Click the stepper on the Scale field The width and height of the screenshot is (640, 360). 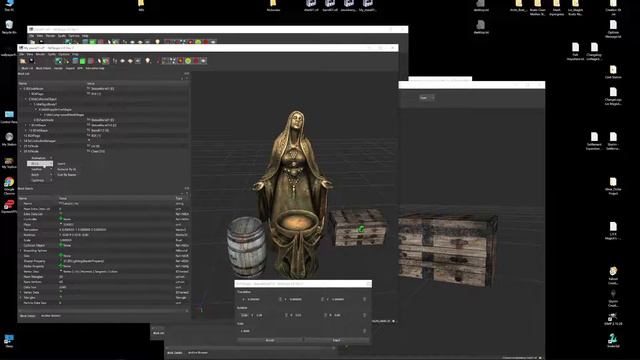[364, 331]
